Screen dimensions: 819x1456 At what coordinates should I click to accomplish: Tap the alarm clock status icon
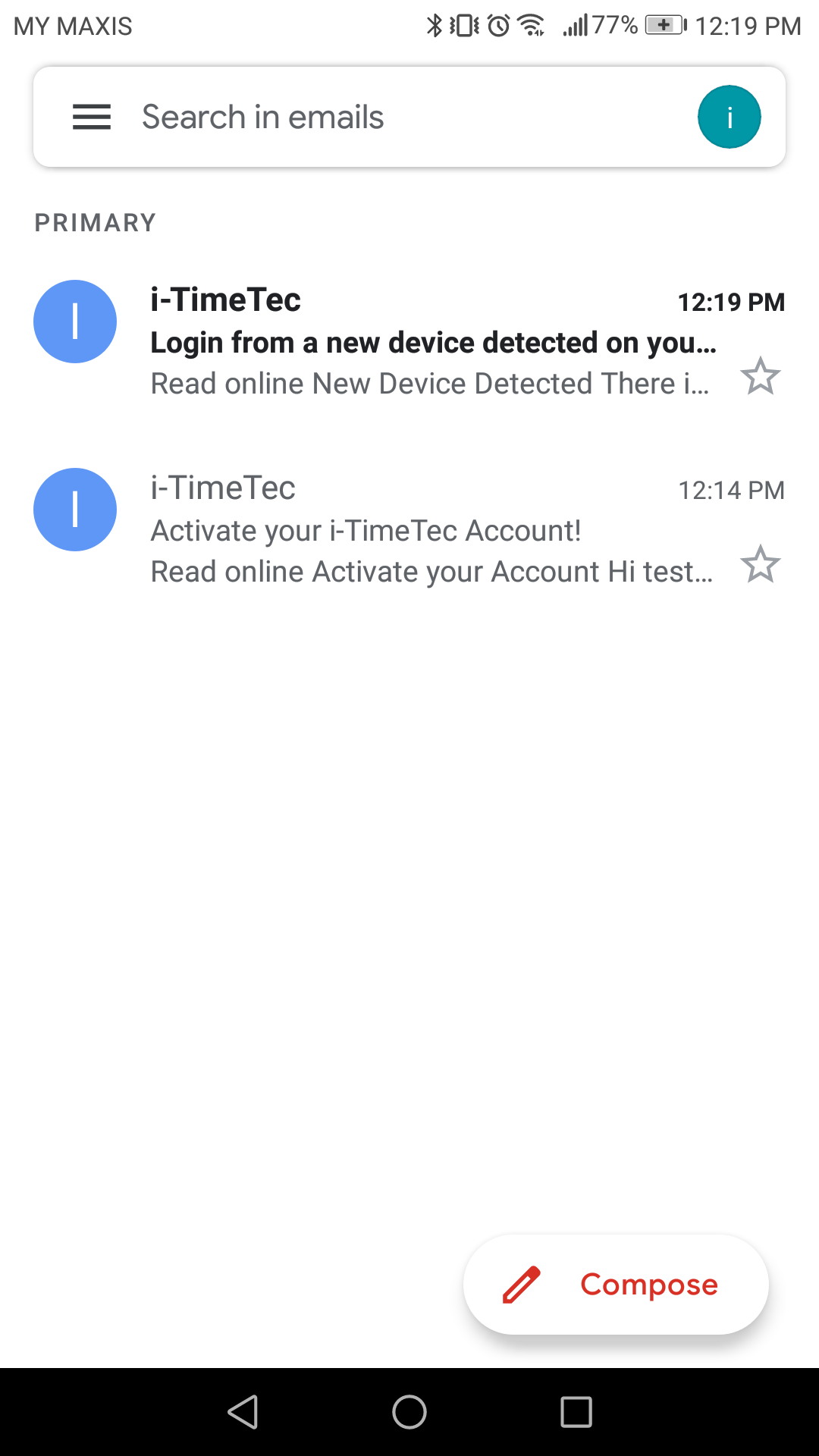[x=498, y=26]
